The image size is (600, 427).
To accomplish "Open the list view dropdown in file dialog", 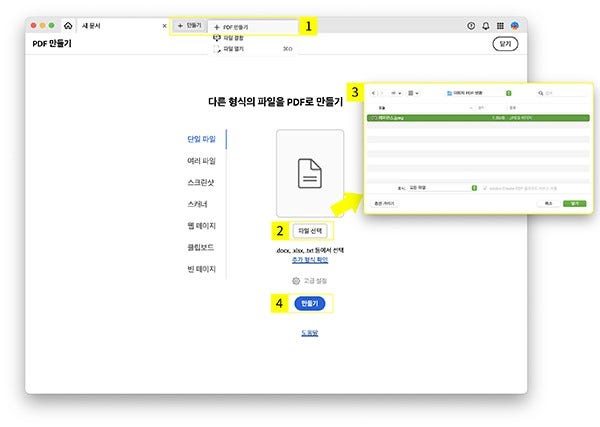I will 396,93.
